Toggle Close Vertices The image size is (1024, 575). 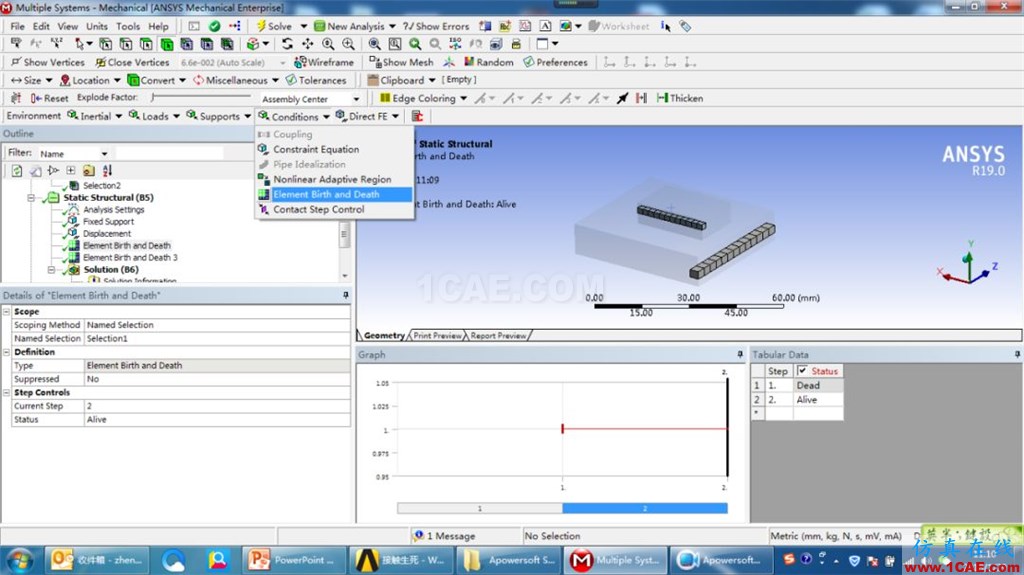click(x=133, y=62)
